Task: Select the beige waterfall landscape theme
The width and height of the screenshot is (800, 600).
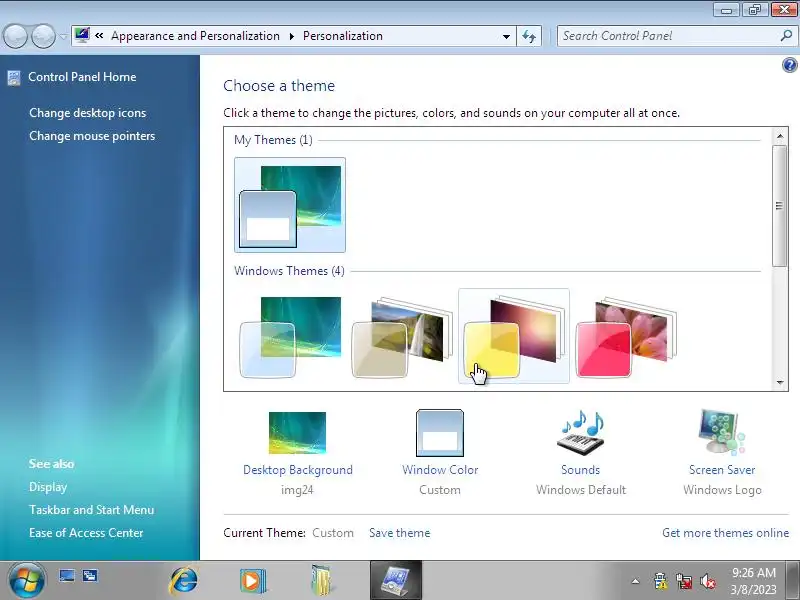Action: 402,337
